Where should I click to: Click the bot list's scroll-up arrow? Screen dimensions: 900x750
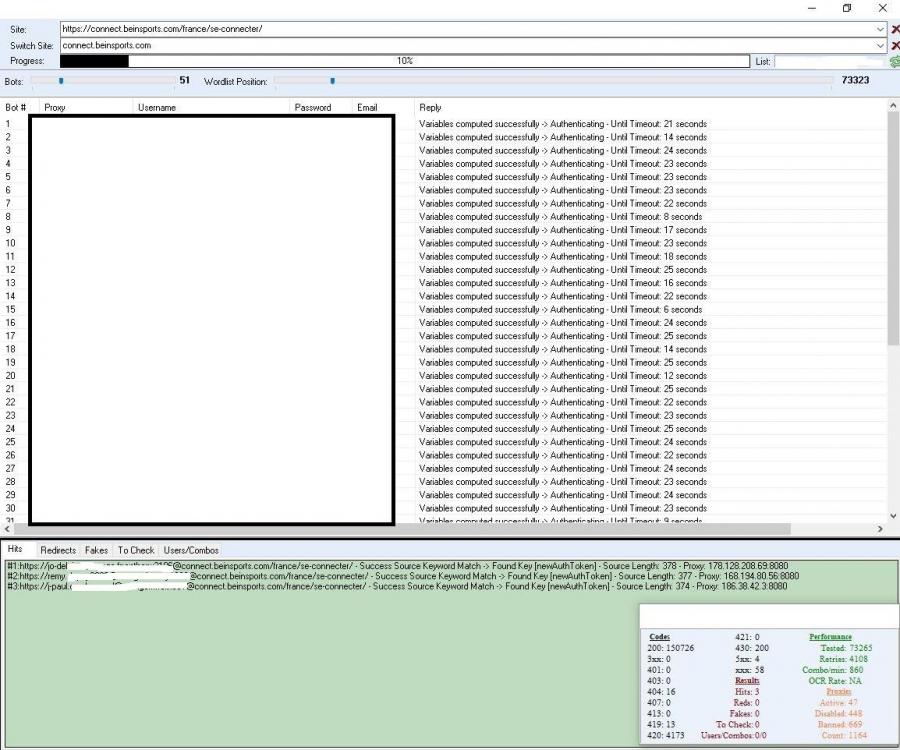(893, 105)
